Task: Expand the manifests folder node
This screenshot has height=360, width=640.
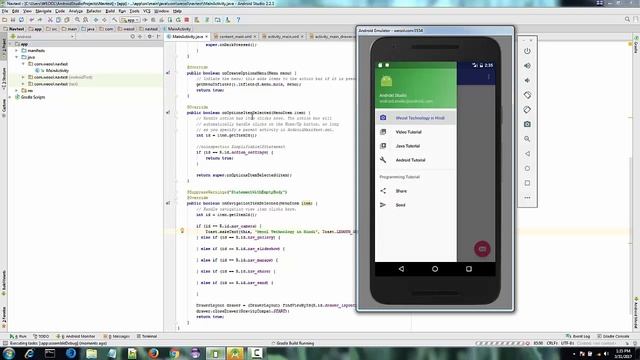Action: pyautogui.click(x=17, y=51)
